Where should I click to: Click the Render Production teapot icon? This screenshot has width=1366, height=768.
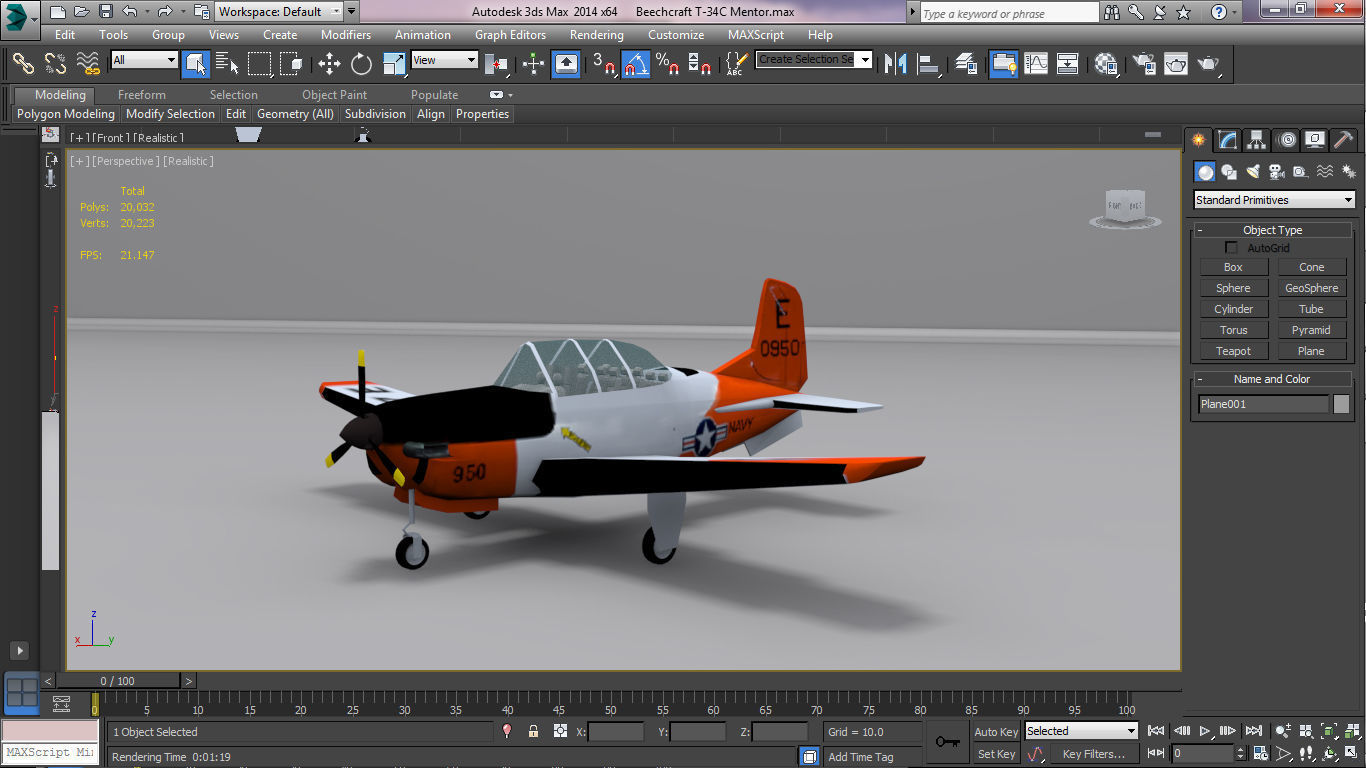pyautogui.click(x=1209, y=64)
